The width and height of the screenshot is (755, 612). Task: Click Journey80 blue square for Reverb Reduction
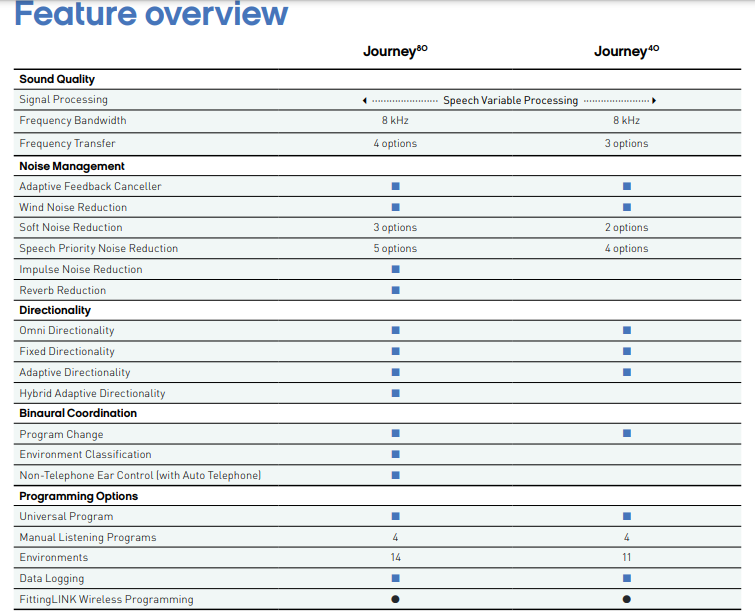395,290
